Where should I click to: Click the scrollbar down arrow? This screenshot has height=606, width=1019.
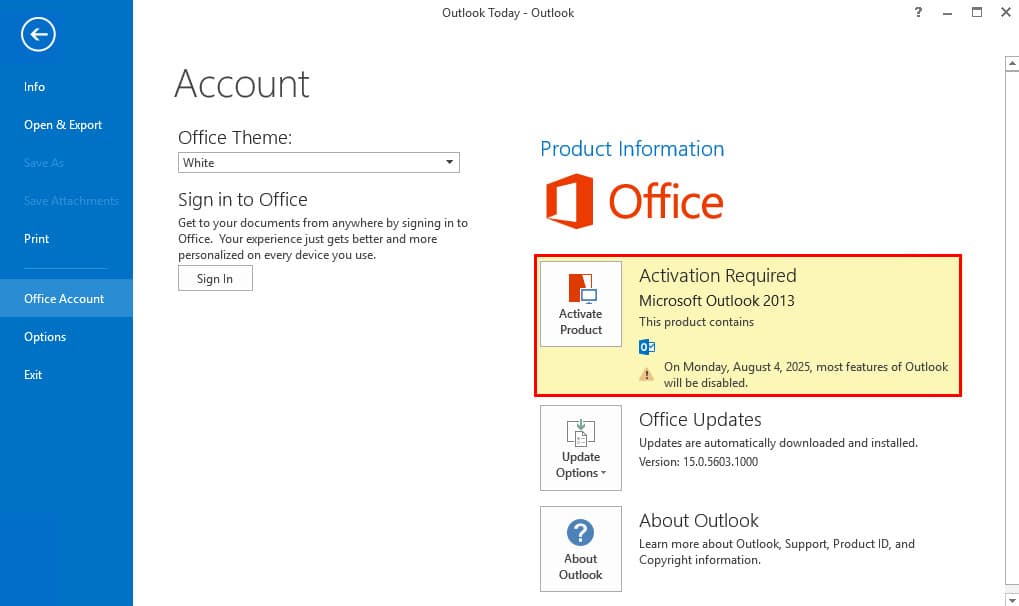coord(1012,599)
